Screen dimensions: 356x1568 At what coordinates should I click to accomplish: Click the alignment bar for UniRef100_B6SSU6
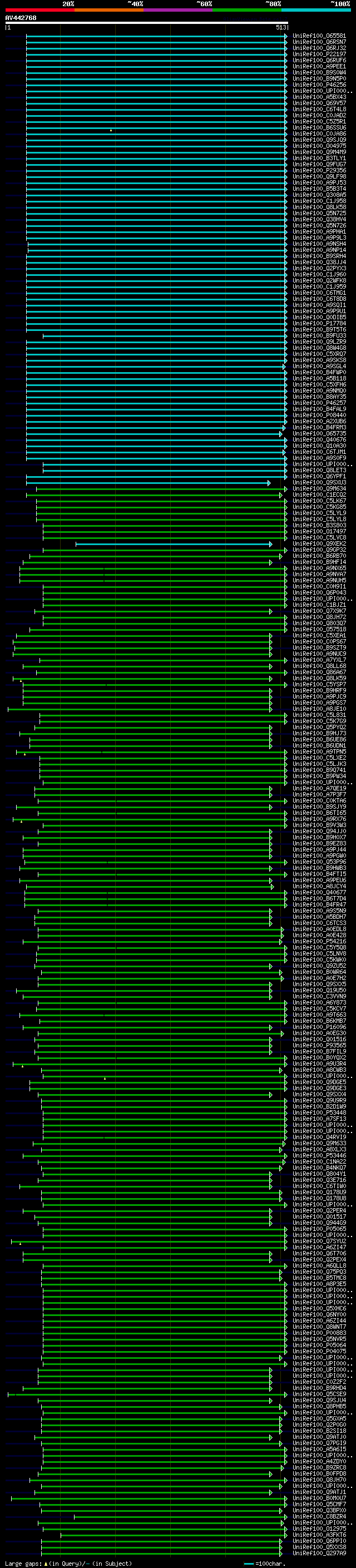tap(156, 128)
